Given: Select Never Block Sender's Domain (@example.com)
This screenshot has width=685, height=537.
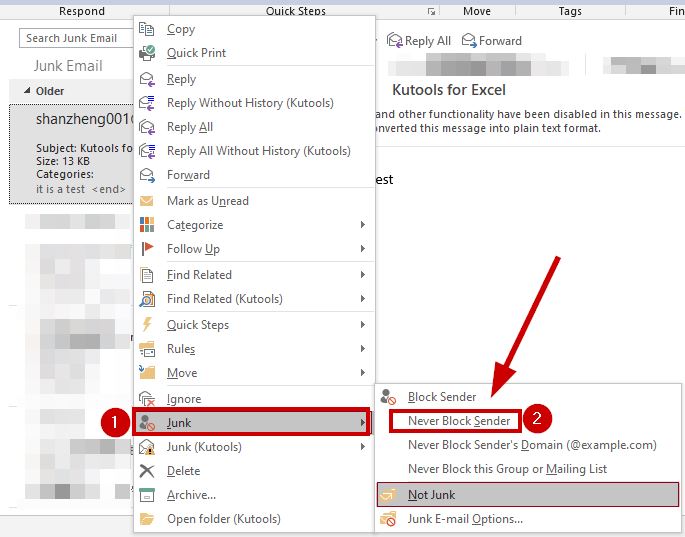Looking at the screenshot, I should point(528,445).
